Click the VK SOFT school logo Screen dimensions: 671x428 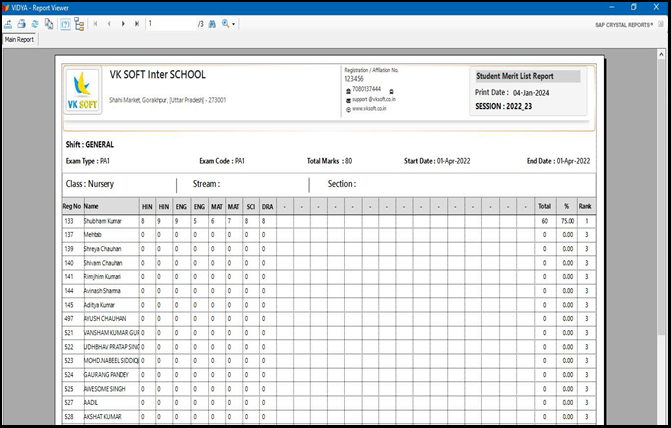point(83,90)
